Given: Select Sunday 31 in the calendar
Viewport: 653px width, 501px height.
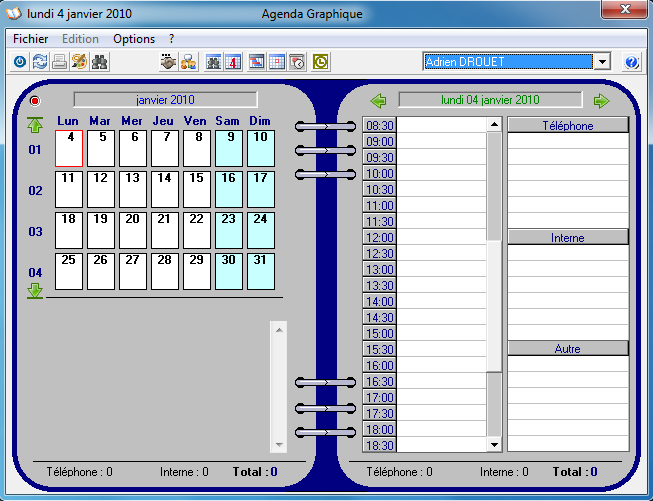Looking at the screenshot, I should 261,271.
